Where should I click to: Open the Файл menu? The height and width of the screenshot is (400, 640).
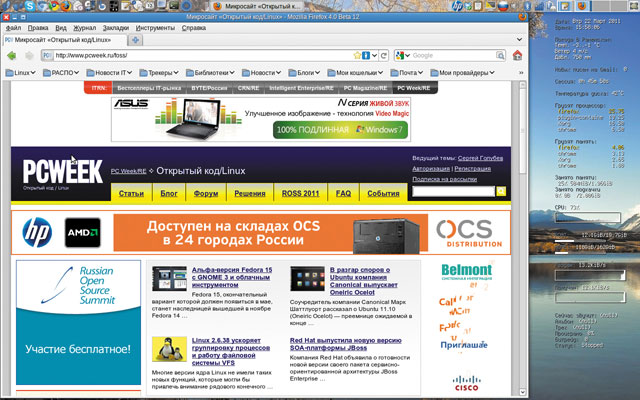click(x=13, y=28)
